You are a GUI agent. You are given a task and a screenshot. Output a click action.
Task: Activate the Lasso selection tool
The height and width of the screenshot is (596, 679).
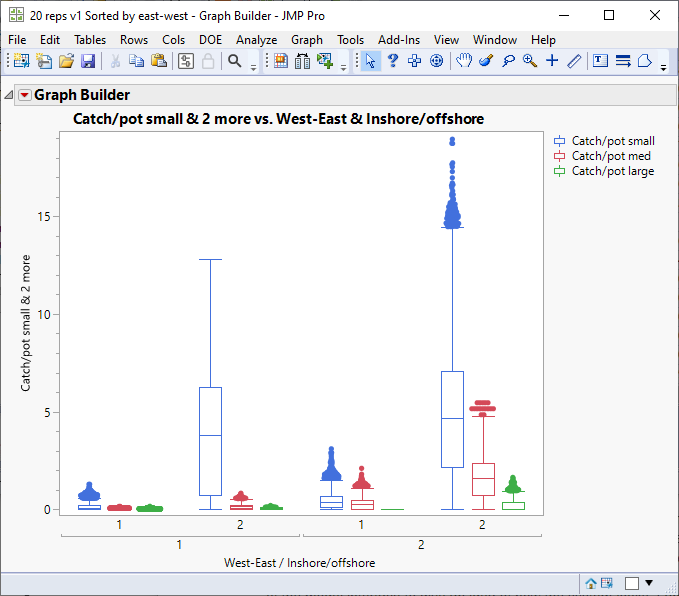[x=508, y=61]
